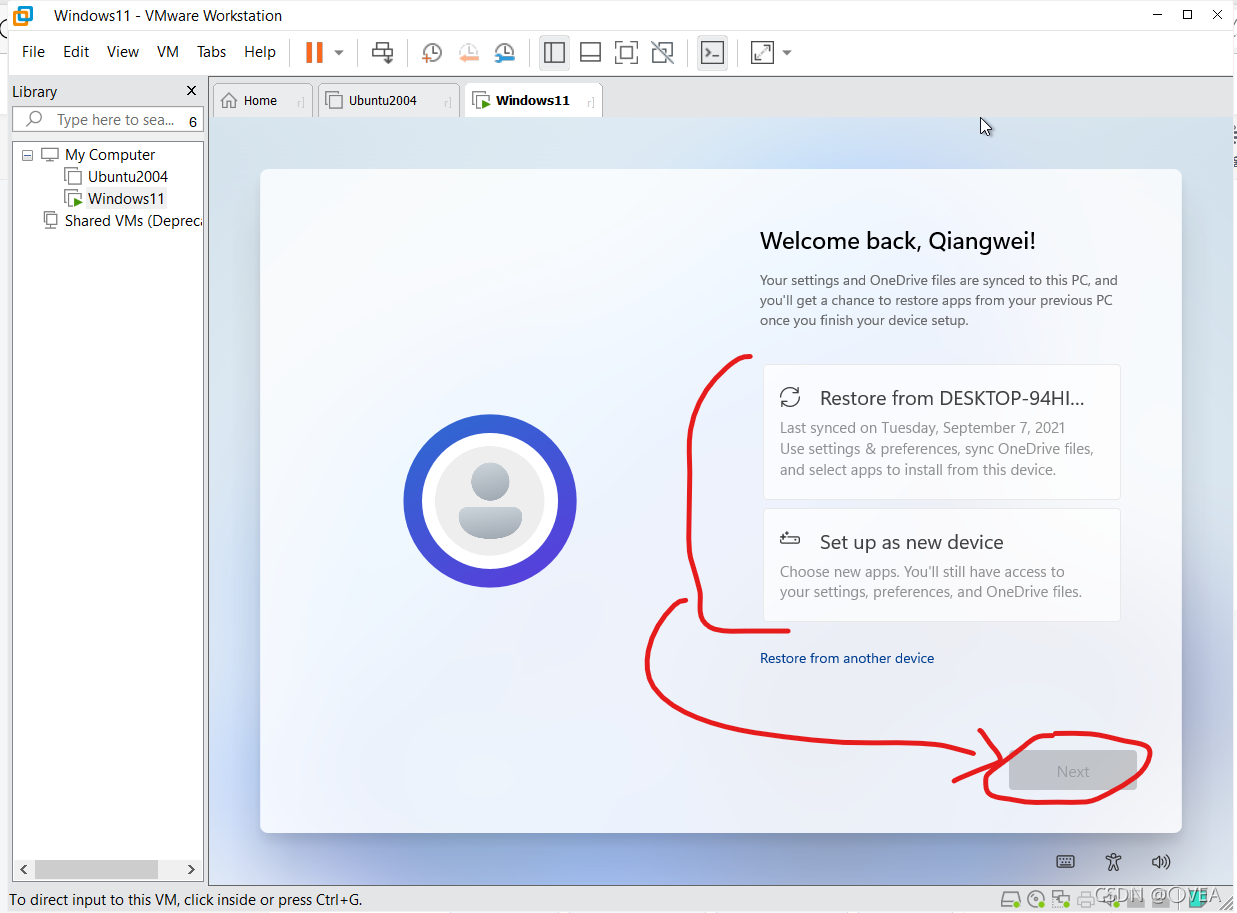Image resolution: width=1237 pixels, height=913 pixels.
Task: Select My Computer in the library
Action: 110,155
